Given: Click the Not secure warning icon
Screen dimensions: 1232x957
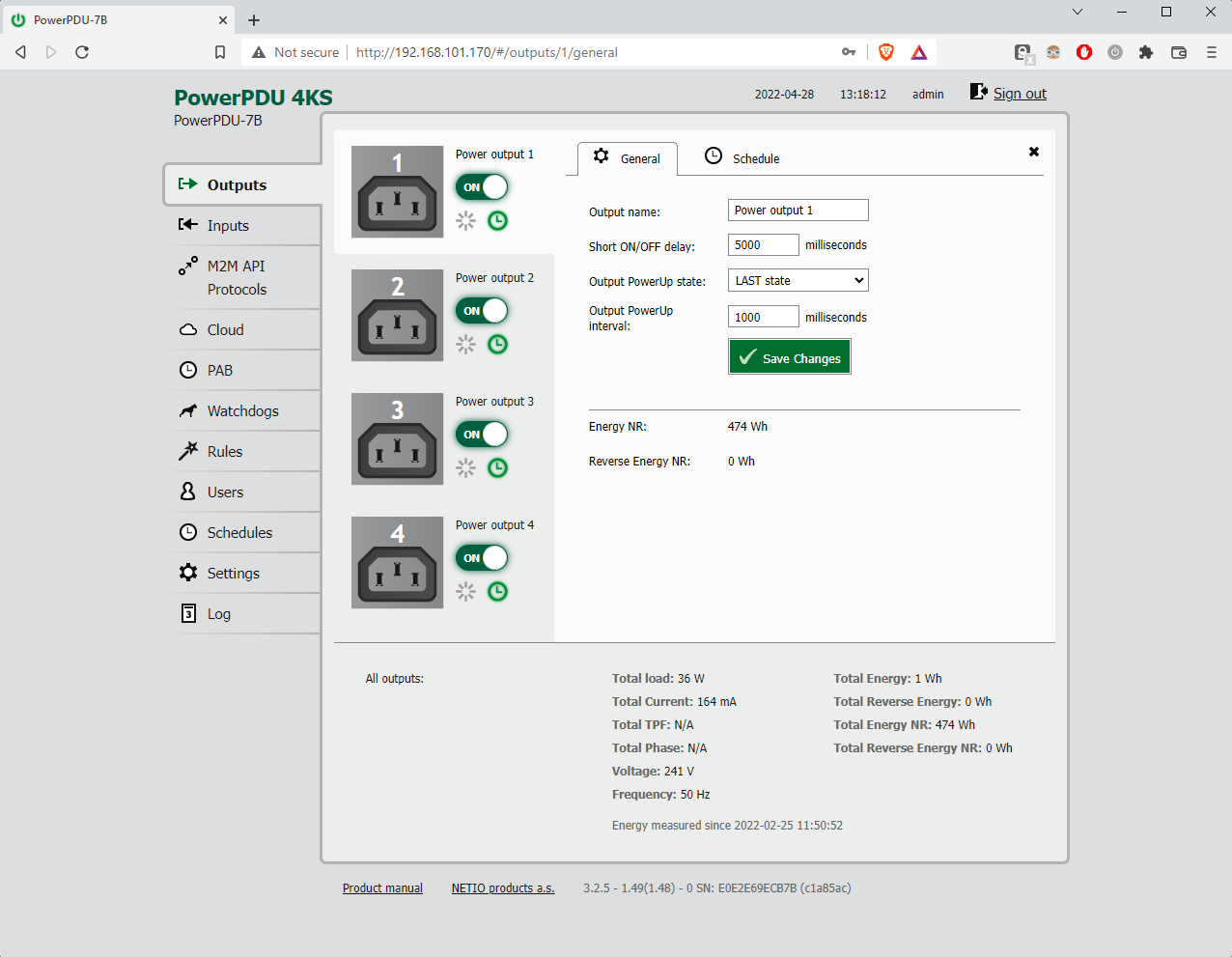Looking at the screenshot, I should coord(259,52).
